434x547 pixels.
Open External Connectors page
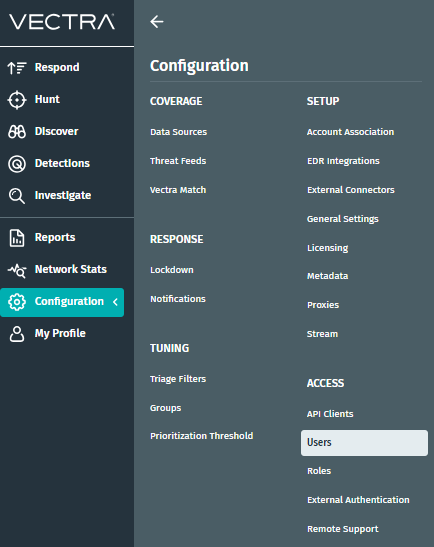coord(351,190)
